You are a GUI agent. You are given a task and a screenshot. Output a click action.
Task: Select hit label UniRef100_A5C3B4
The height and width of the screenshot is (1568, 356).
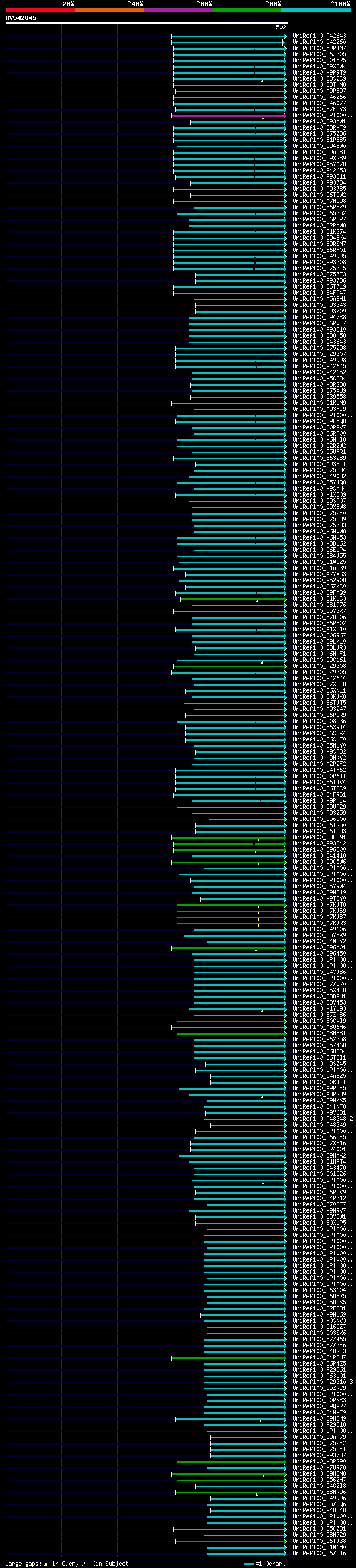tap(319, 379)
